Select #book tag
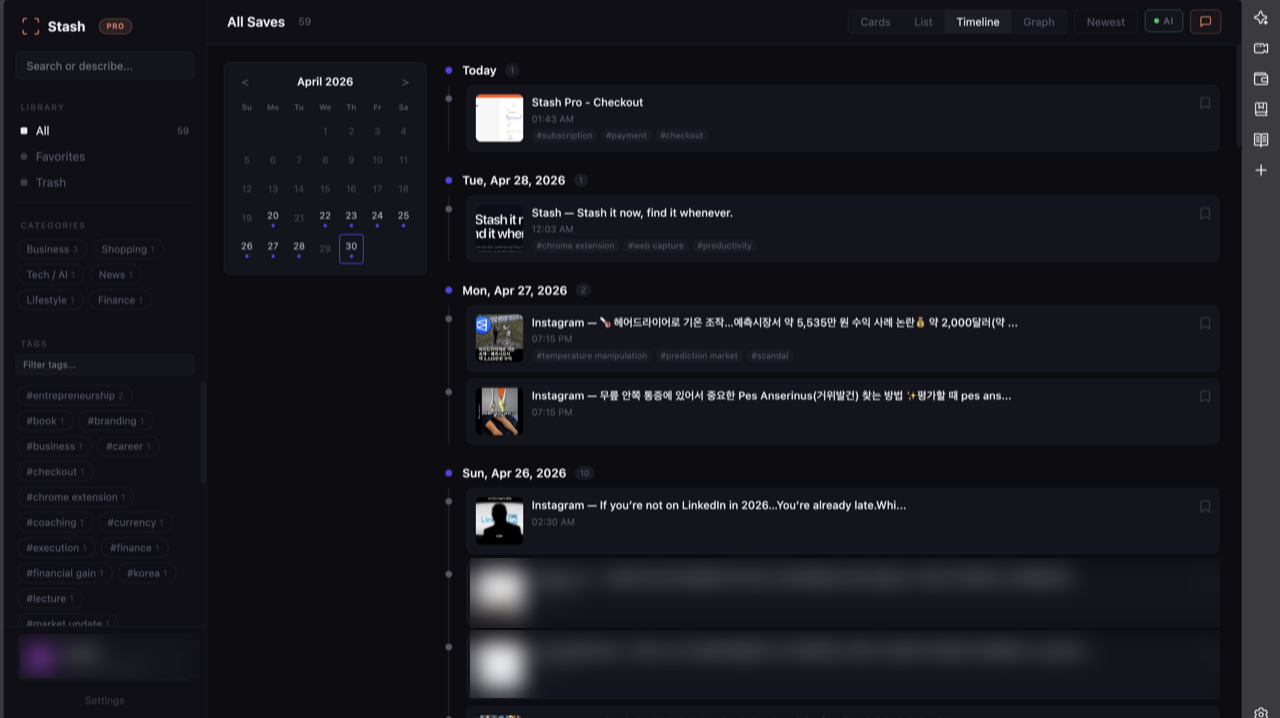Screen dimensions: 1280x718 [45, 421]
